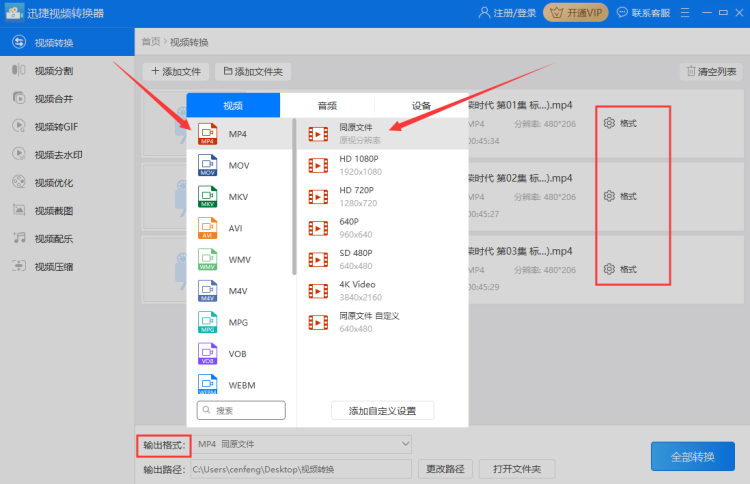Click 添加文件 button
Viewport: 750px width, 484px height.
(x=176, y=72)
